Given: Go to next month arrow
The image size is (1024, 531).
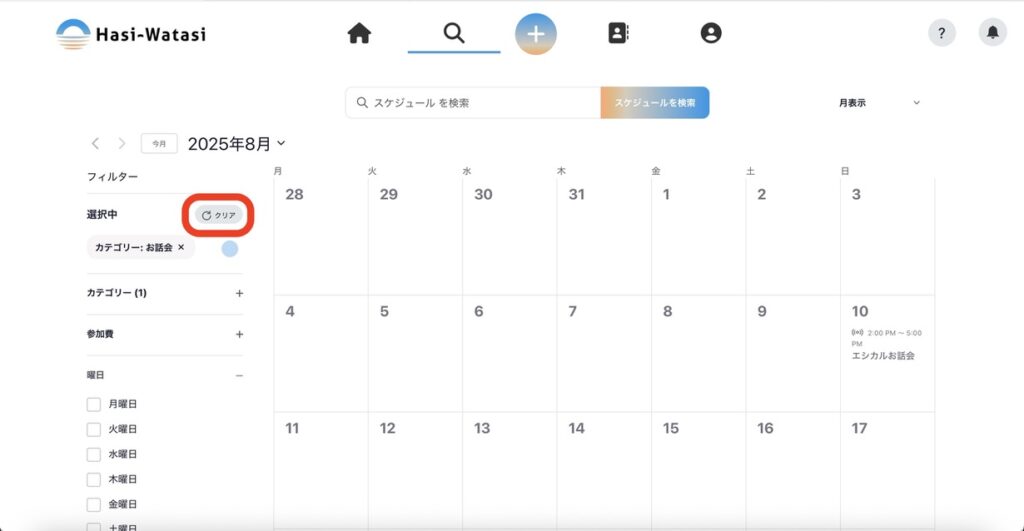Looking at the screenshot, I should click(x=122, y=144).
